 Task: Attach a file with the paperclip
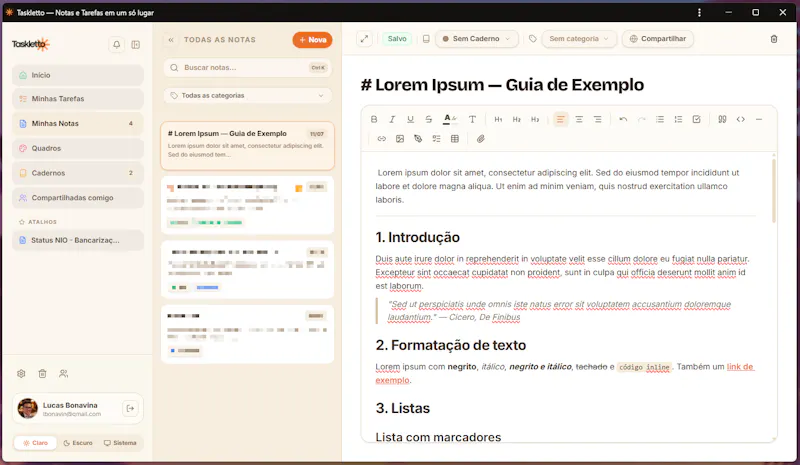(x=480, y=139)
